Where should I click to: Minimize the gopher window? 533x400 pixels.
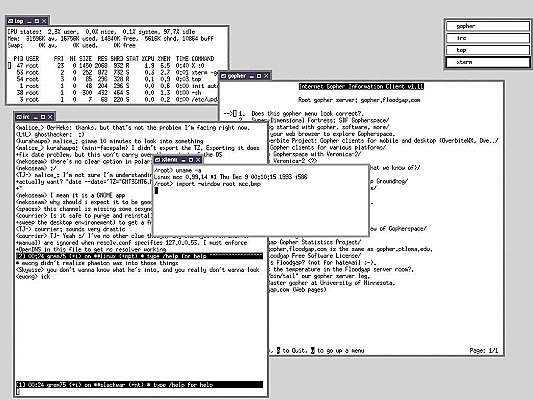(x=252, y=76)
